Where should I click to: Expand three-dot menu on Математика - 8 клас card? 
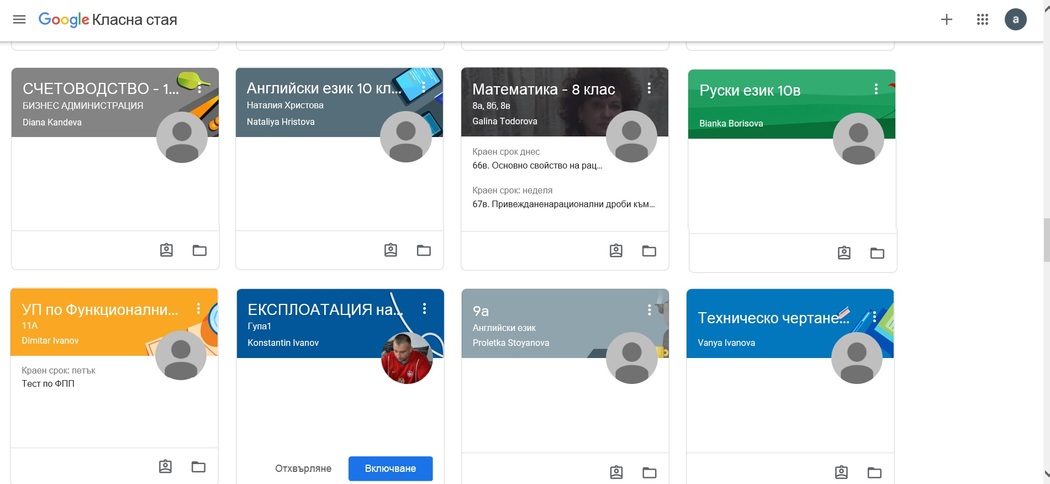pyautogui.click(x=649, y=89)
